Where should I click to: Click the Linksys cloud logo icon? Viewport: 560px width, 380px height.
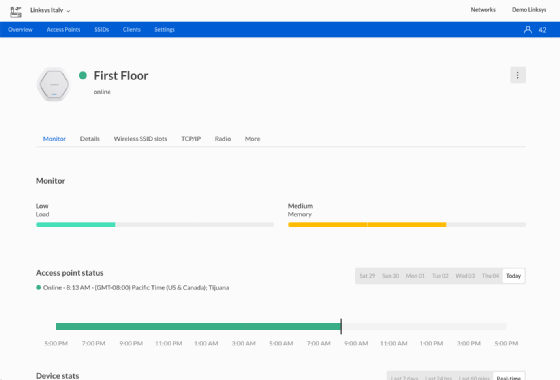tap(16, 11)
